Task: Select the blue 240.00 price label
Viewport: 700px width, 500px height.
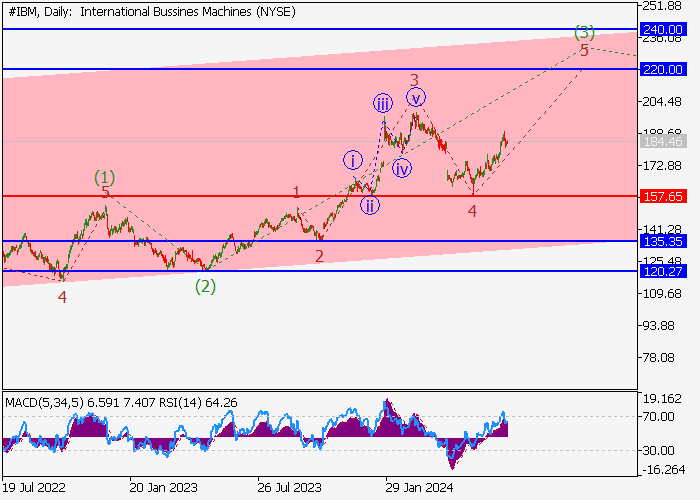Action: pyautogui.click(x=663, y=29)
